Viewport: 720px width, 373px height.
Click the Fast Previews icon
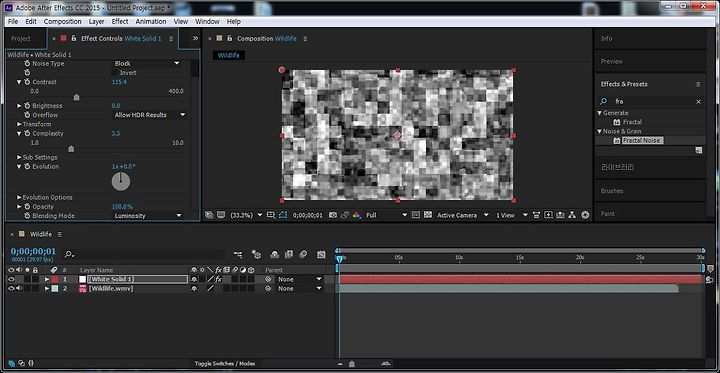(x=548, y=215)
